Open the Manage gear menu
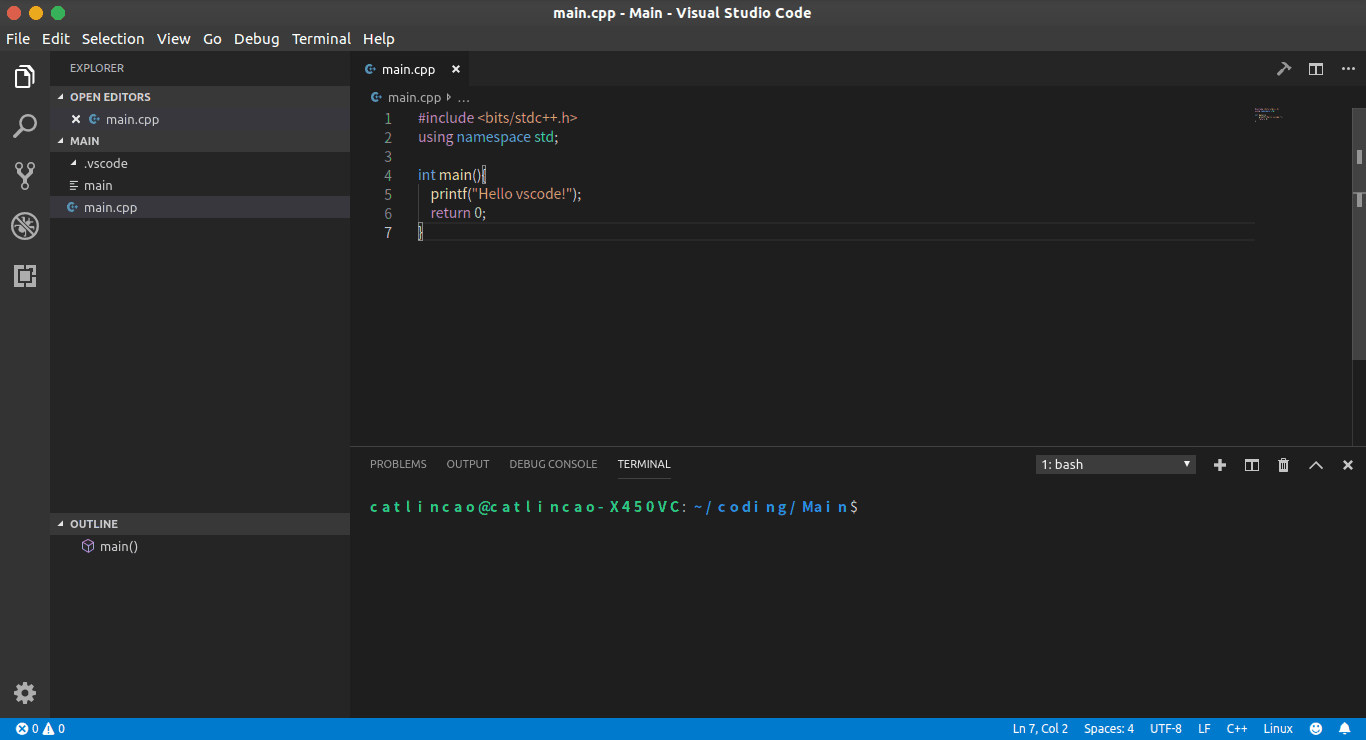The width and height of the screenshot is (1366, 740). 24,692
